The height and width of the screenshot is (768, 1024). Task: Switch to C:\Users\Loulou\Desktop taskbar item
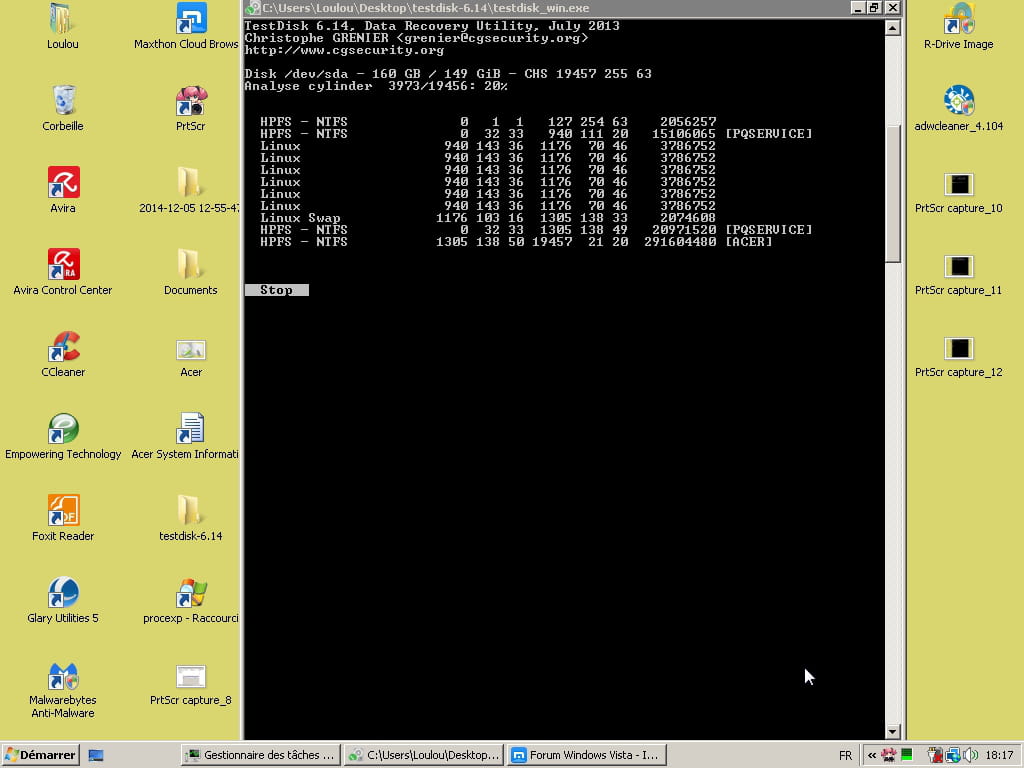tap(424, 755)
